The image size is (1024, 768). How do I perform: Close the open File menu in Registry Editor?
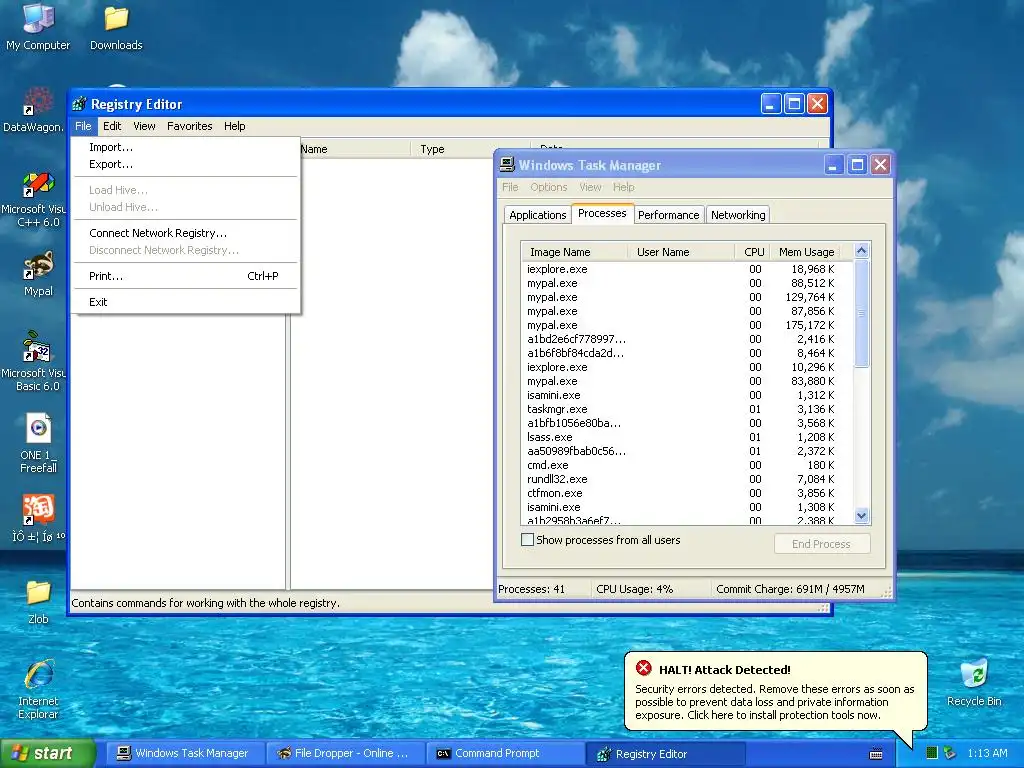83,126
